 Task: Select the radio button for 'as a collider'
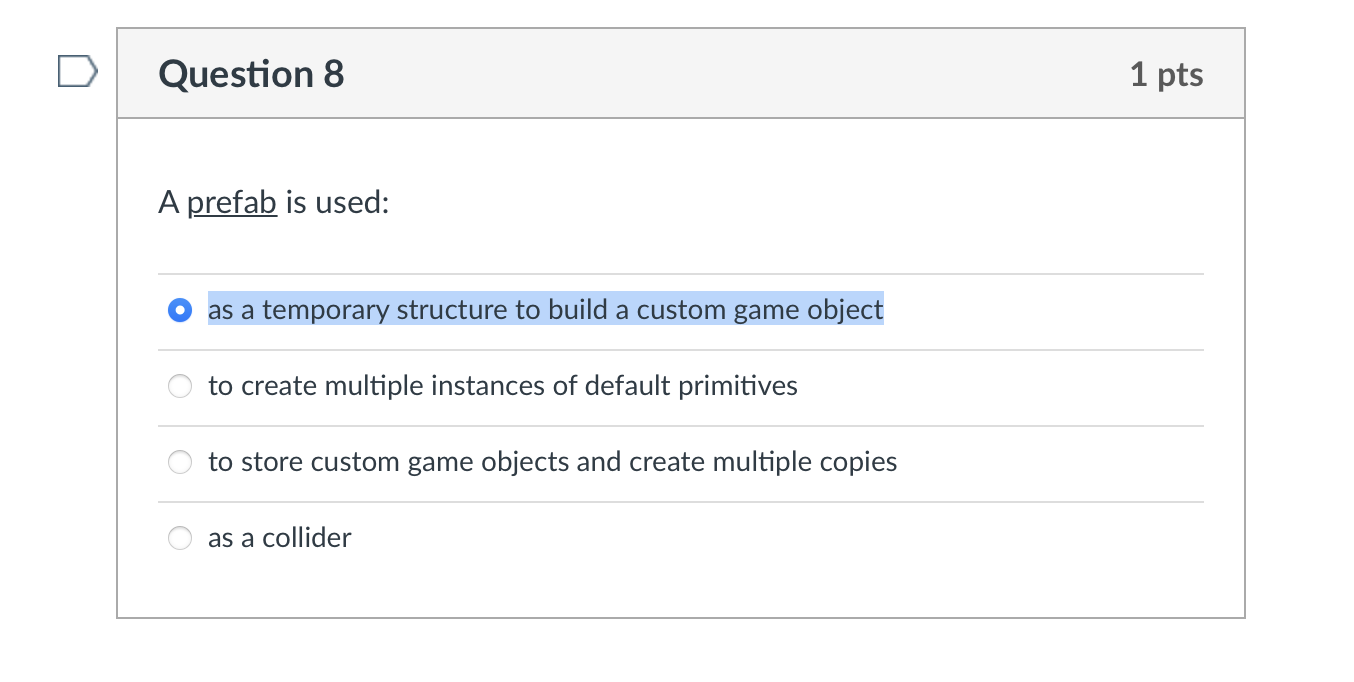[179, 537]
